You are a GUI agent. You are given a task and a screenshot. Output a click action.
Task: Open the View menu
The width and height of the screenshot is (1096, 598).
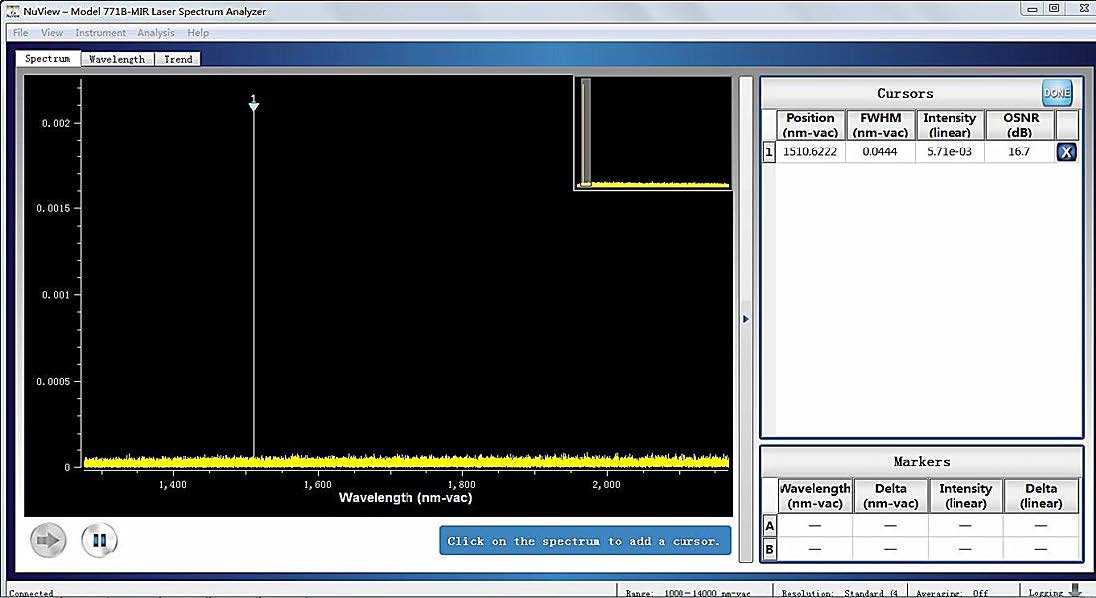click(52, 33)
